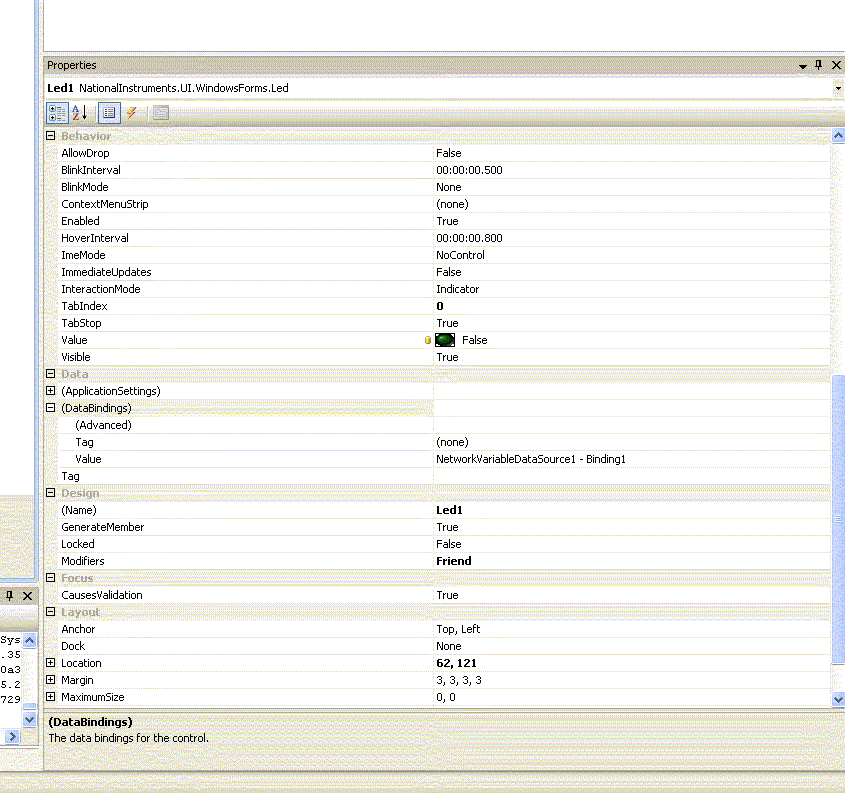Select the BlinkMode property row
This screenshot has height=793, width=845.
(85, 187)
